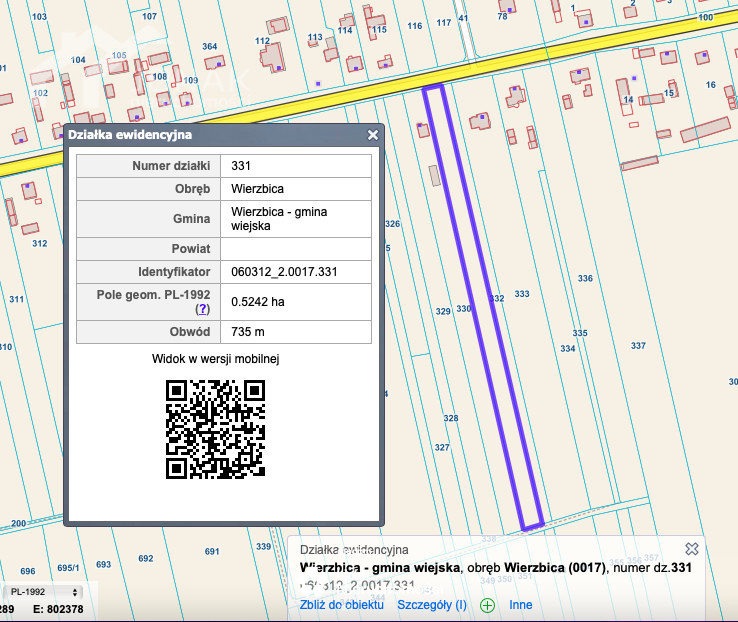
Task: Dismiss the bottom parcel info panel
Action: point(691,549)
